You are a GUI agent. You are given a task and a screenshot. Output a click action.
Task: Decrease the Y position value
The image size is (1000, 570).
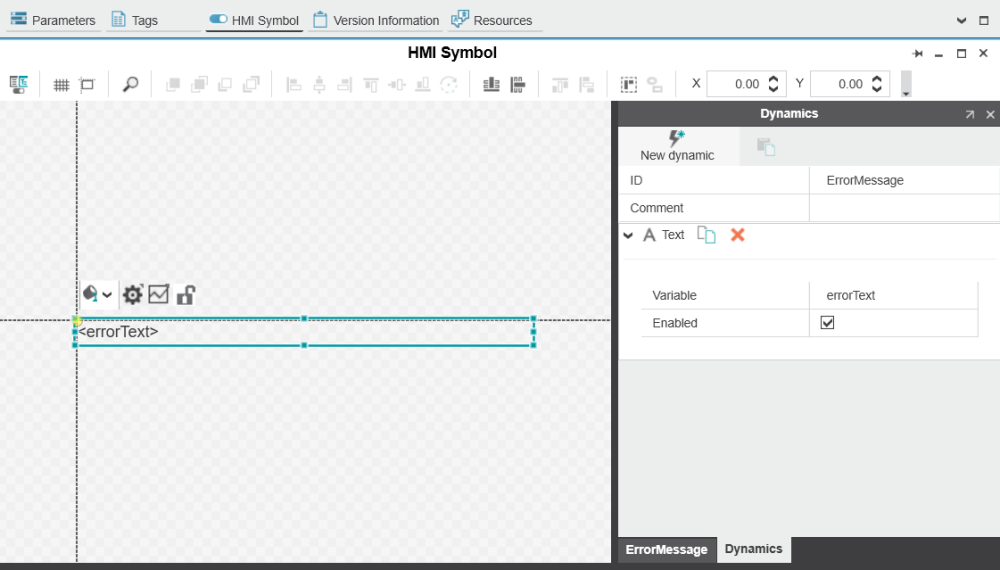point(877,89)
